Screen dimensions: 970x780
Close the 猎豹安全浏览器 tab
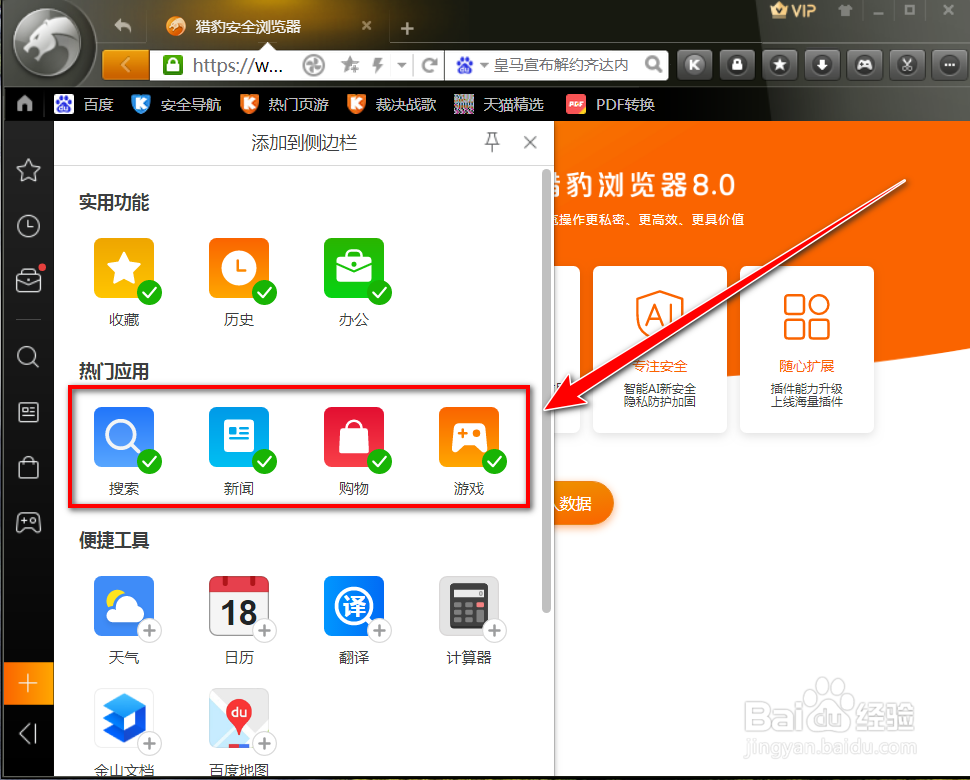coord(366,26)
